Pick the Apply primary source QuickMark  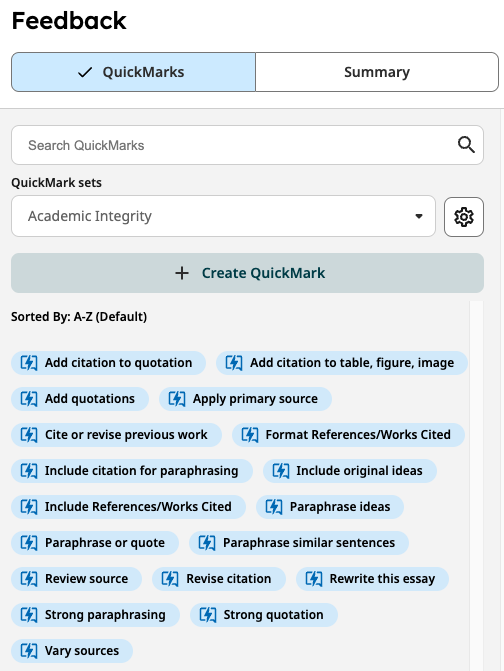[246, 399]
